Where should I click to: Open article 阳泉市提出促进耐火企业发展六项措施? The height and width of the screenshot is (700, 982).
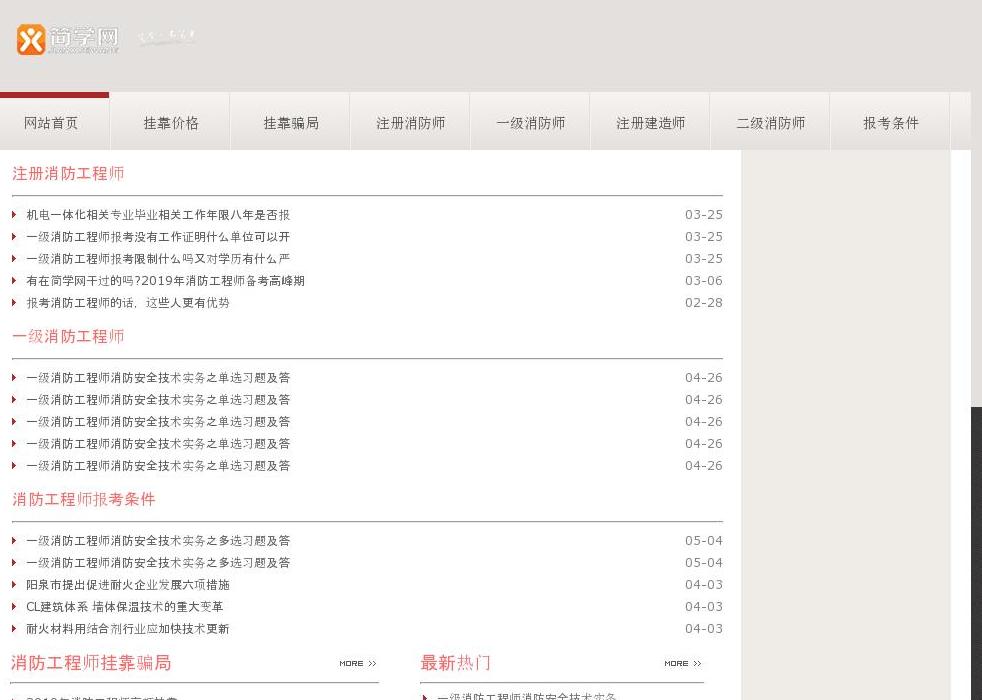click(x=128, y=585)
